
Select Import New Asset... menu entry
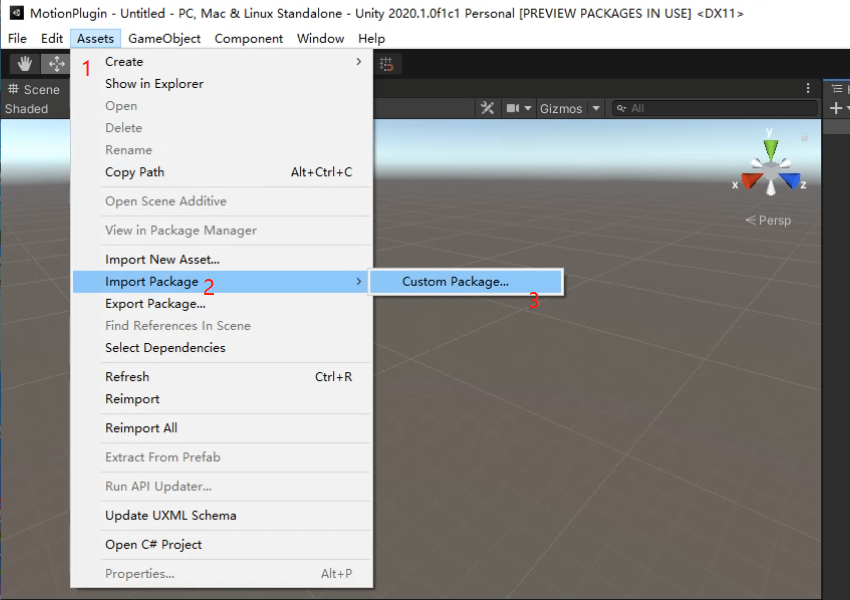[x=162, y=260]
